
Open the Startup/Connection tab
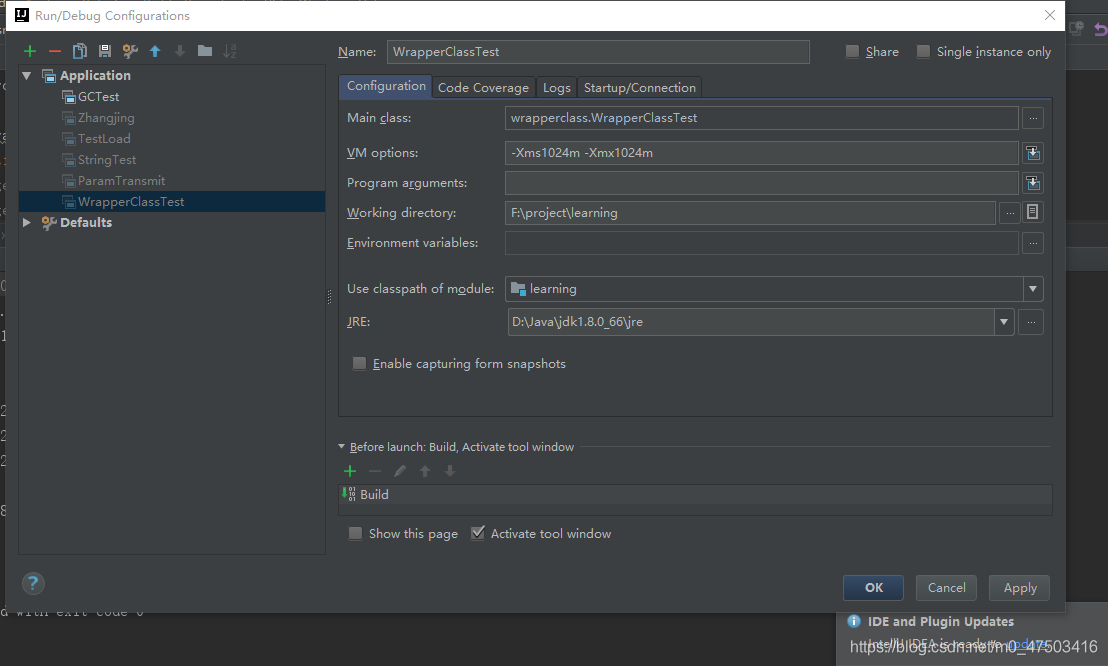coord(640,88)
